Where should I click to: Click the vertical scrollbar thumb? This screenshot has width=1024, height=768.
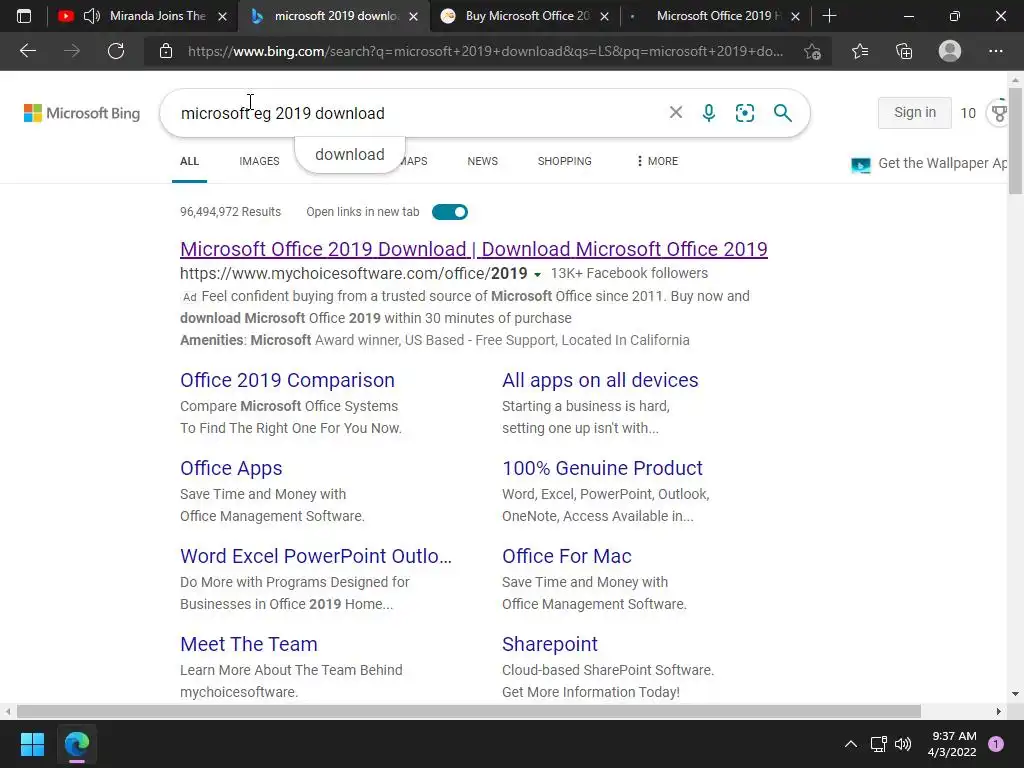coord(1015,140)
